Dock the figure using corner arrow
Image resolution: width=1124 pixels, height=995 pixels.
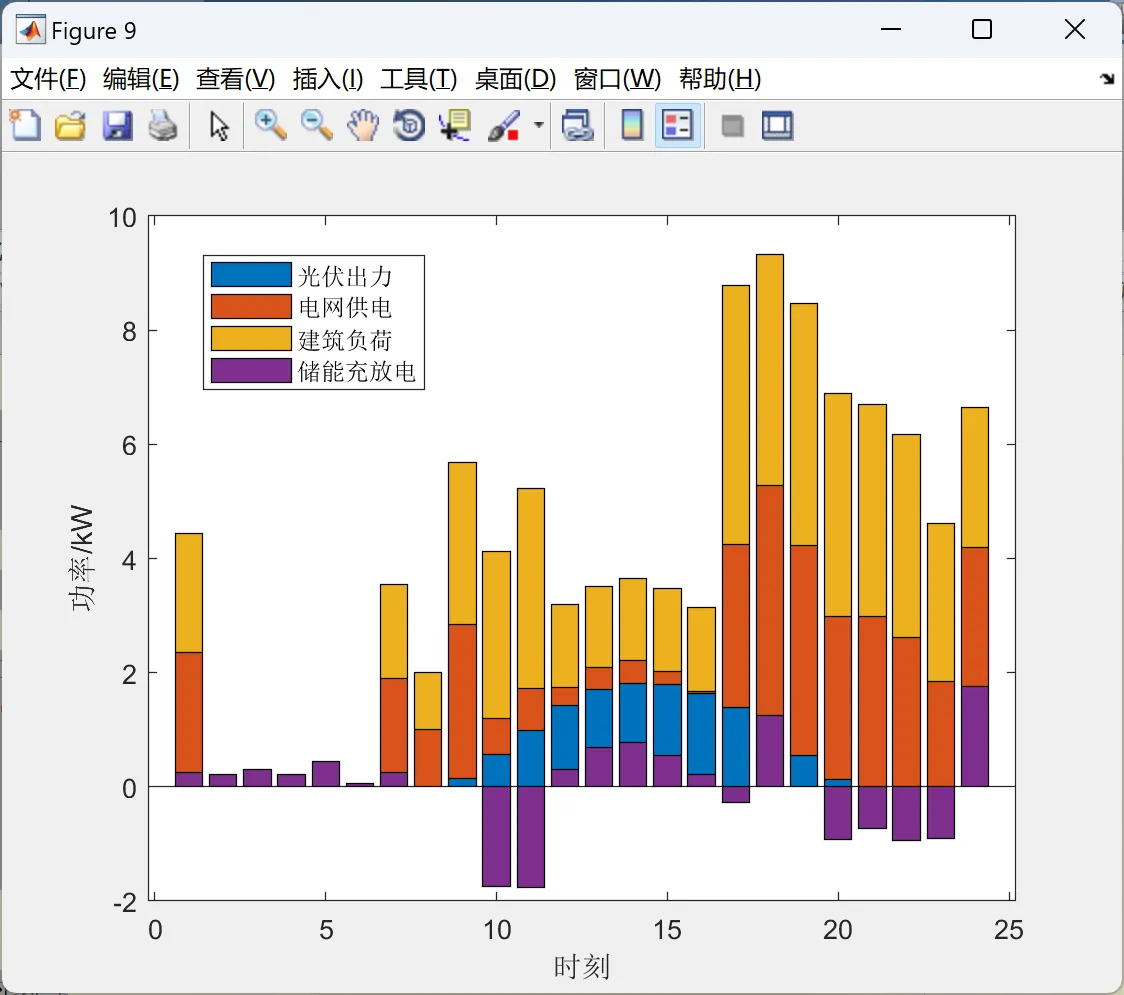(1108, 79)
